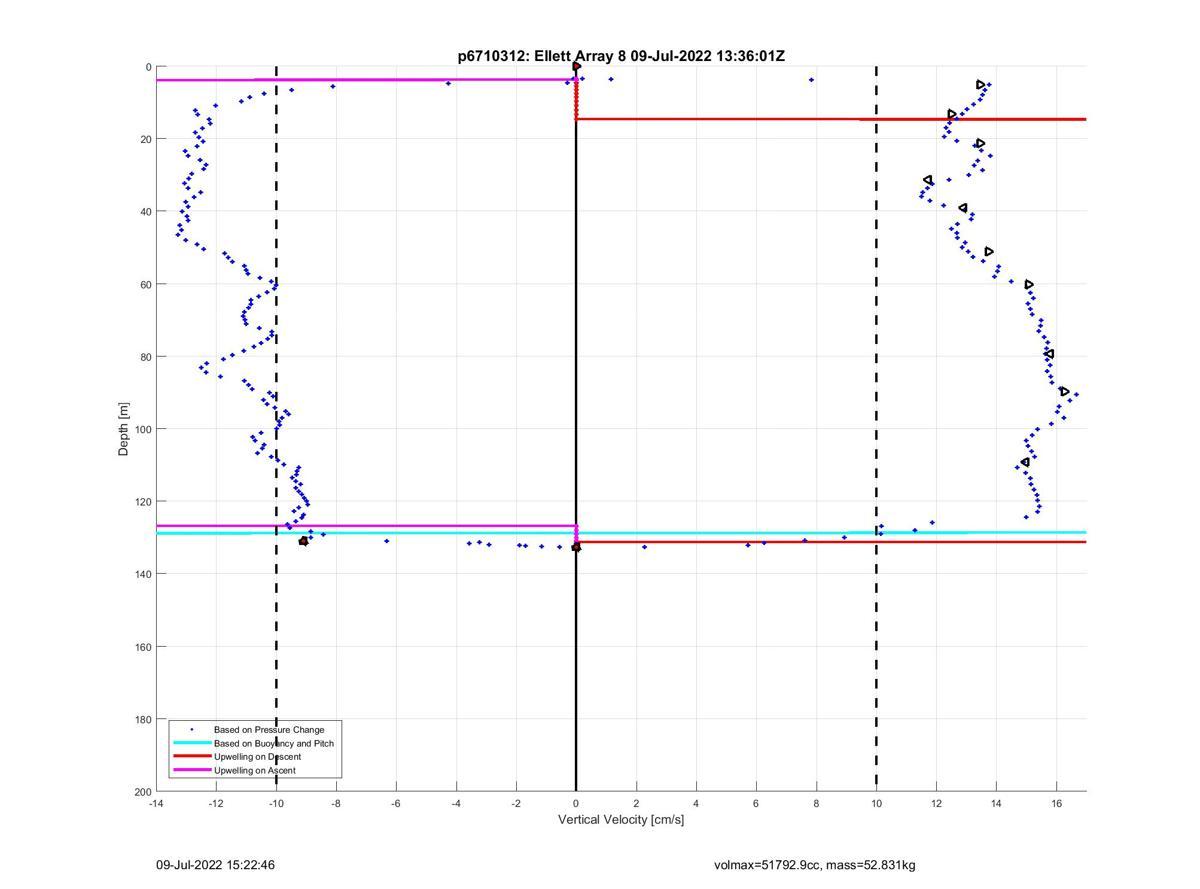
Task: Click the x-axis tick label 4
Action: pos(696,803)
